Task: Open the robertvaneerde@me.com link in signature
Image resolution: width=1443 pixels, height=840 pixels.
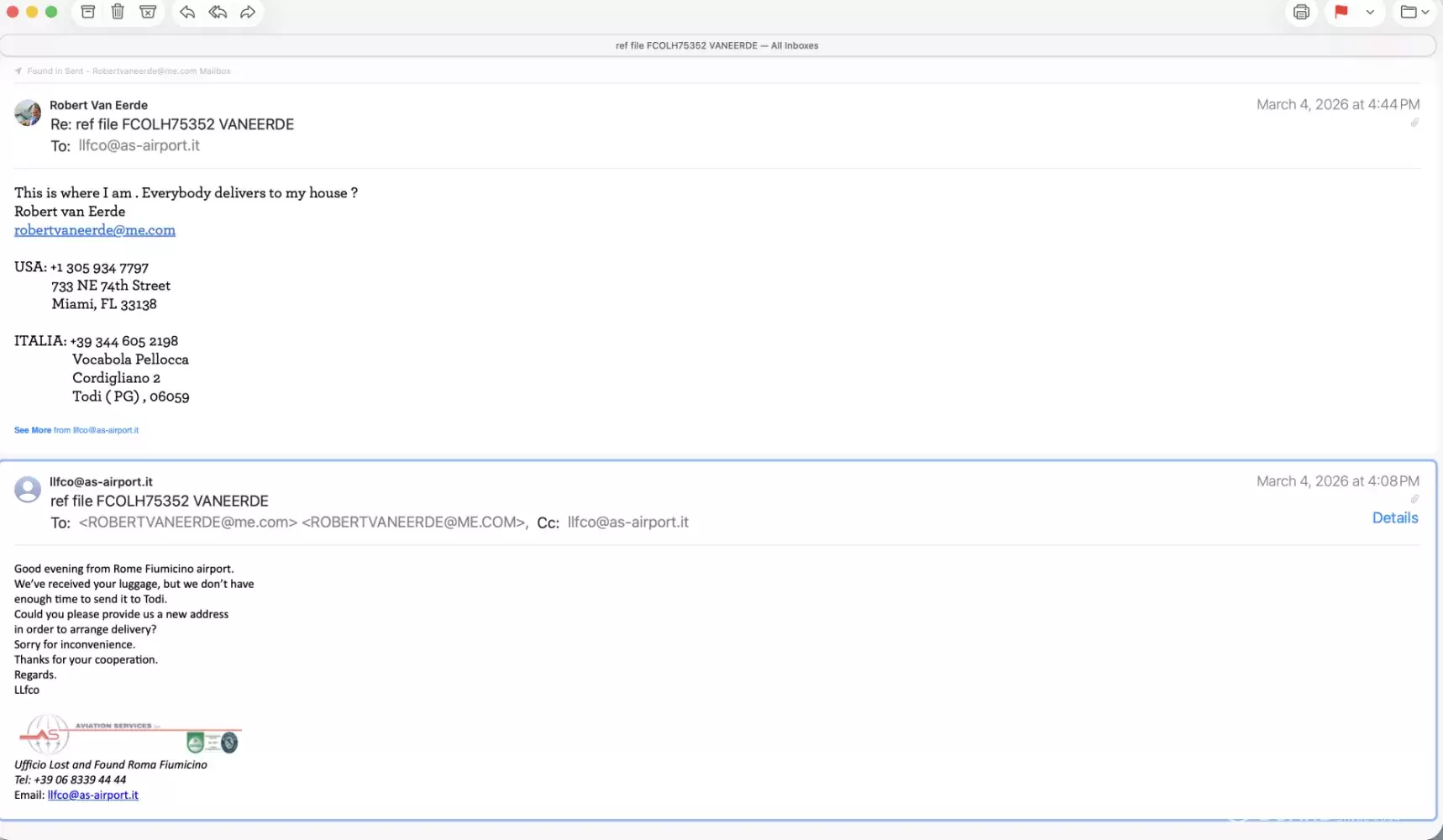Action: pyautogui.click(x=95, y=230)
